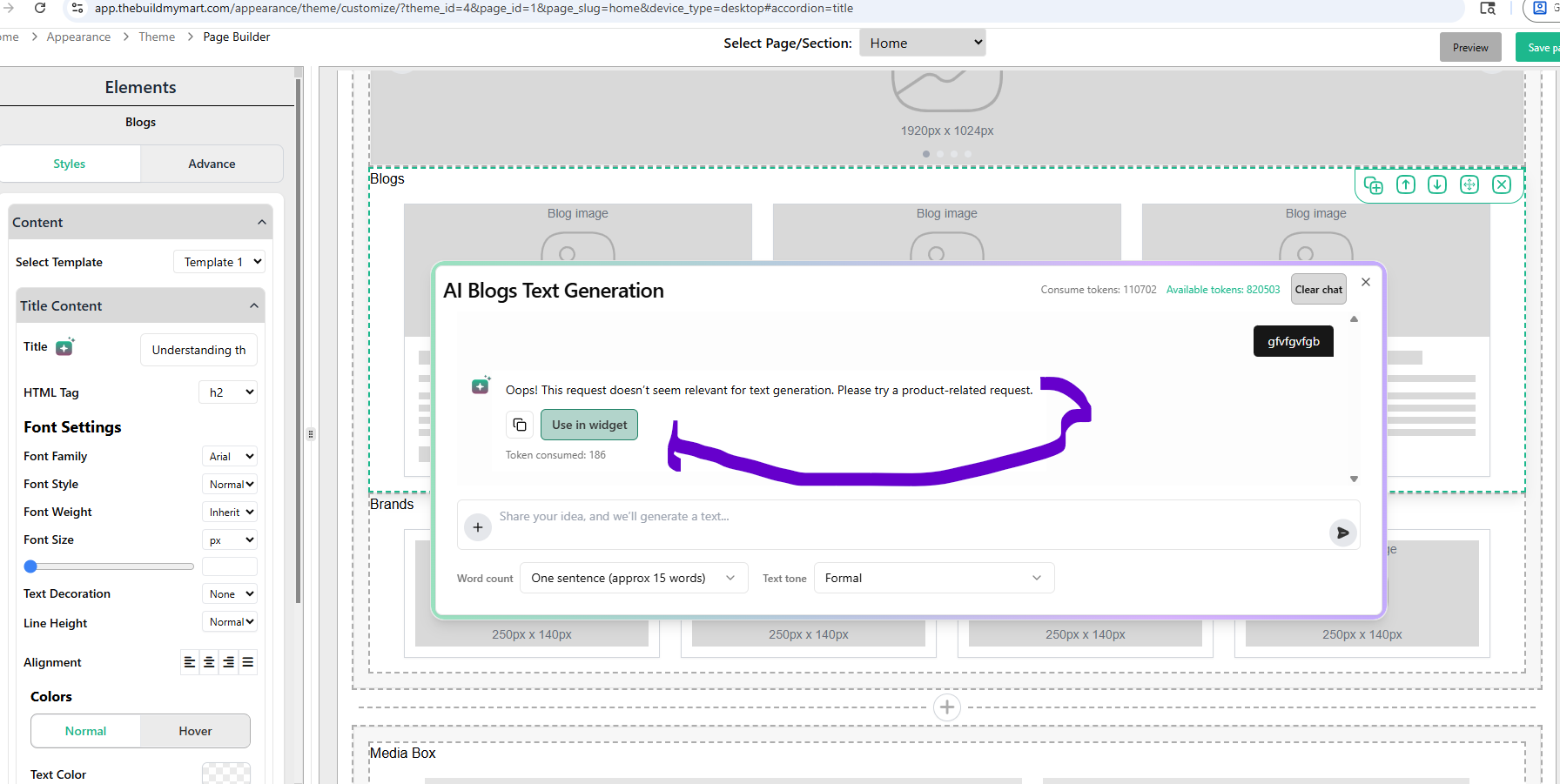Go to Appearance breadcrumb
Image resolution: width=1560 pixels, height=784 pixels.
(78, 37)
